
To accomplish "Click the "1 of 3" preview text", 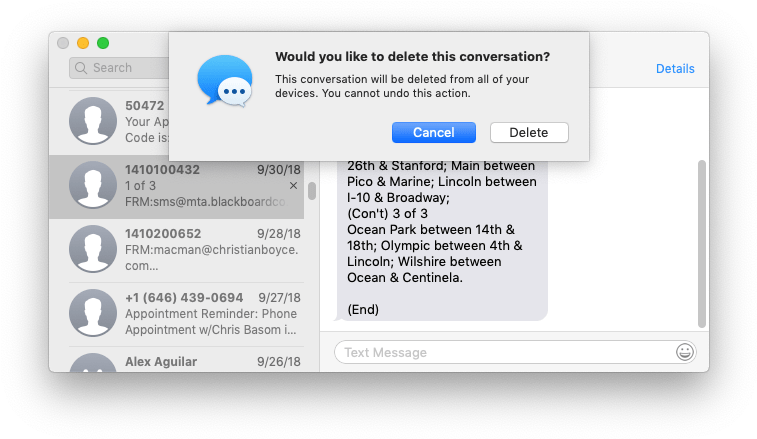I will point(140,185).
